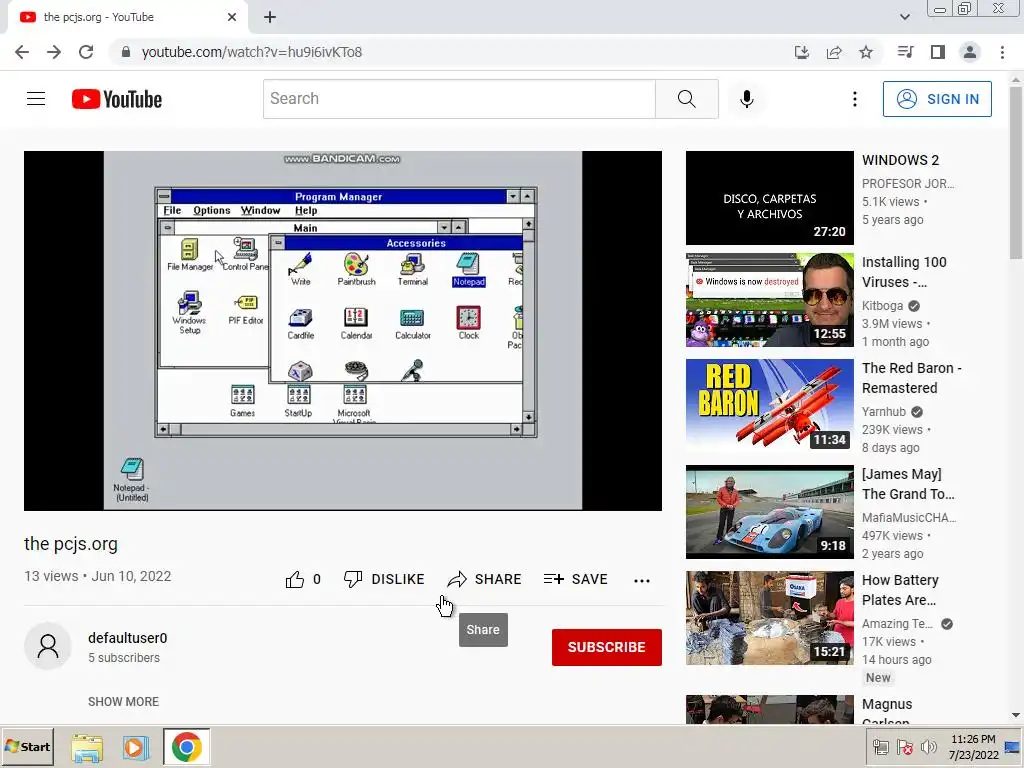Click the network tray icon
The height and width of the screenshot is (768, 1024).
(x=880, y=746)
